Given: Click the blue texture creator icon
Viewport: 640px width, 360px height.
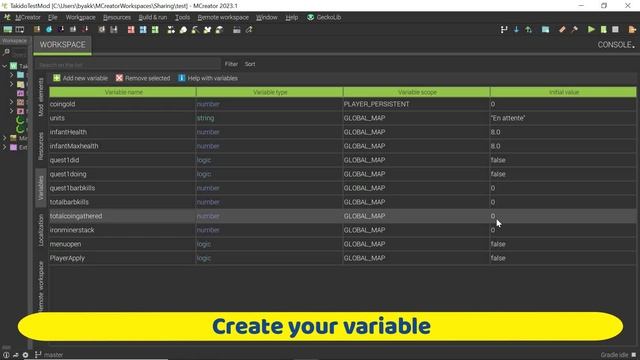Looking at the screenshot, I should coord(143,29).
